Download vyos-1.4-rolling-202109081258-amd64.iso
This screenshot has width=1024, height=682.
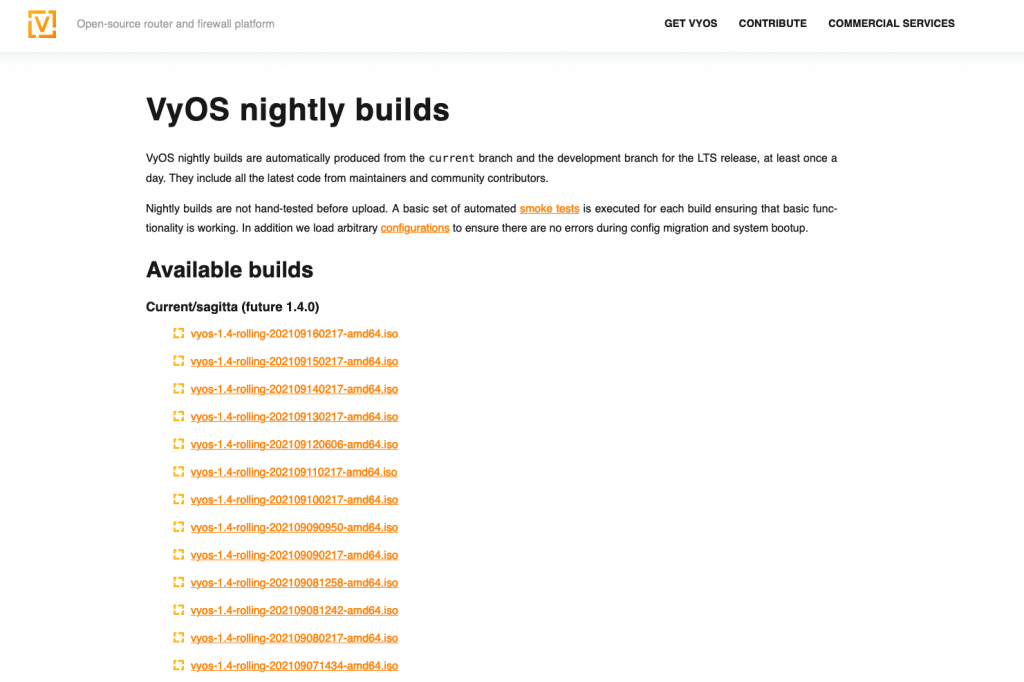point(294,583)
